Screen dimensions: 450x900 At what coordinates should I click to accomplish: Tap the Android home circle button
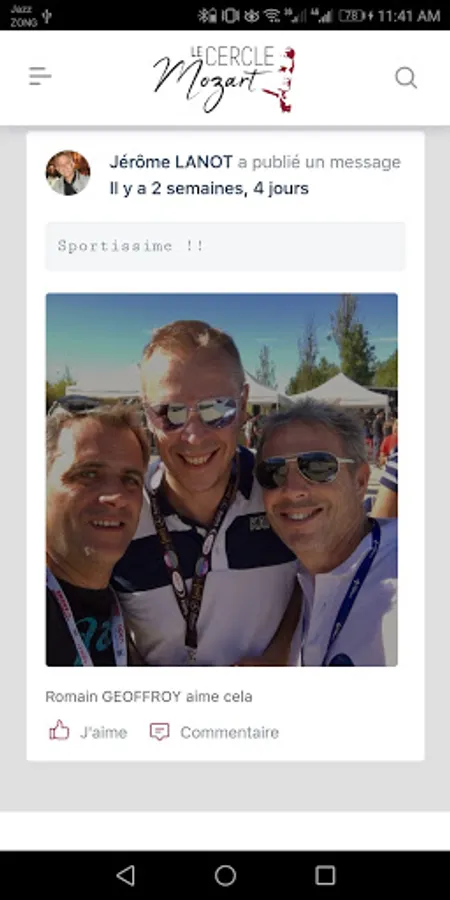(225, 875)
